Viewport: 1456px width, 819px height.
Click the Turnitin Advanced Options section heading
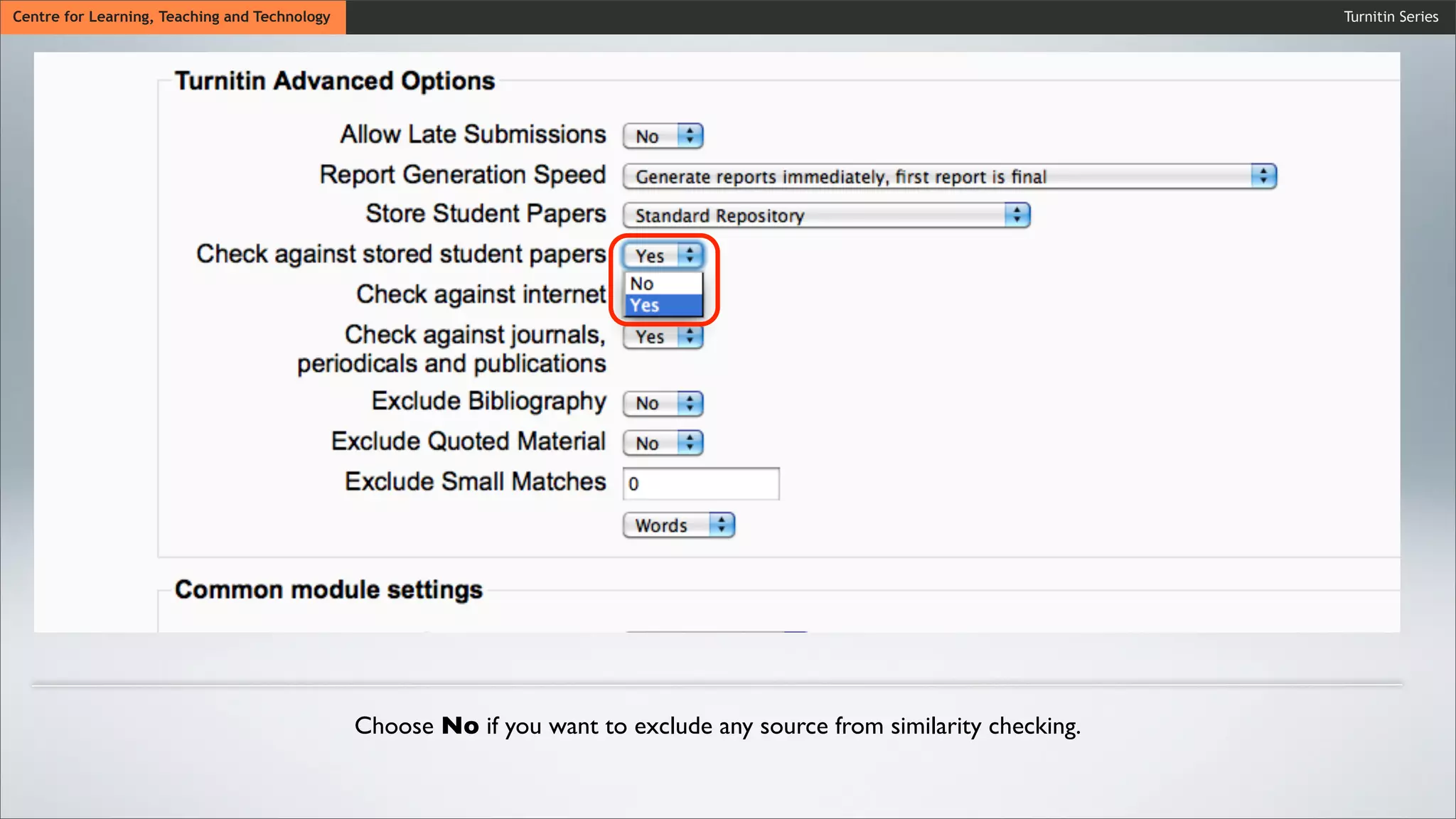[335, 81]
